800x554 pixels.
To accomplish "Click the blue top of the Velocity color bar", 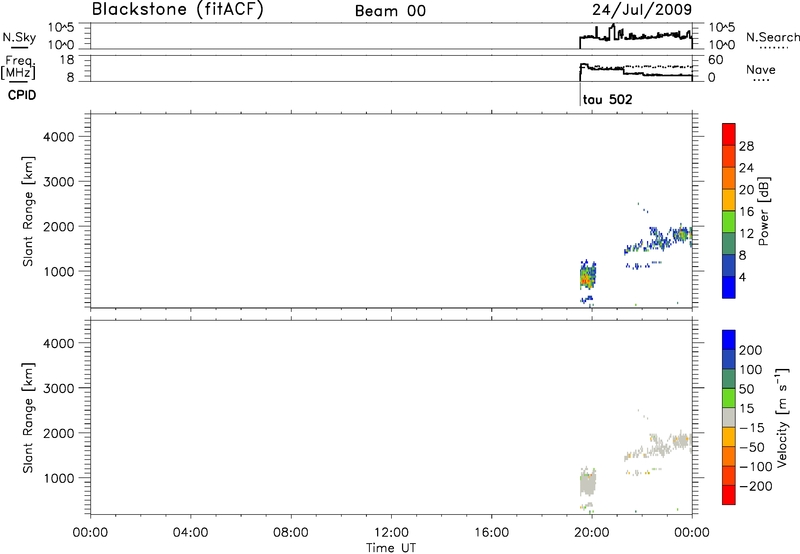I will point(729,340).
